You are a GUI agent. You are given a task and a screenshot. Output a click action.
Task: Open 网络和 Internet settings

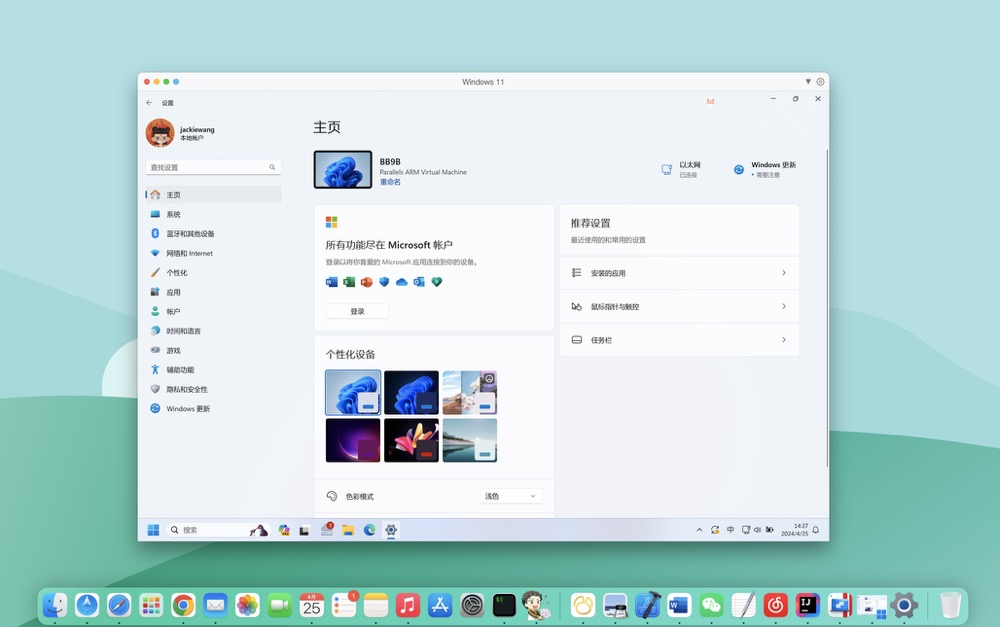[x=213, y=253]
